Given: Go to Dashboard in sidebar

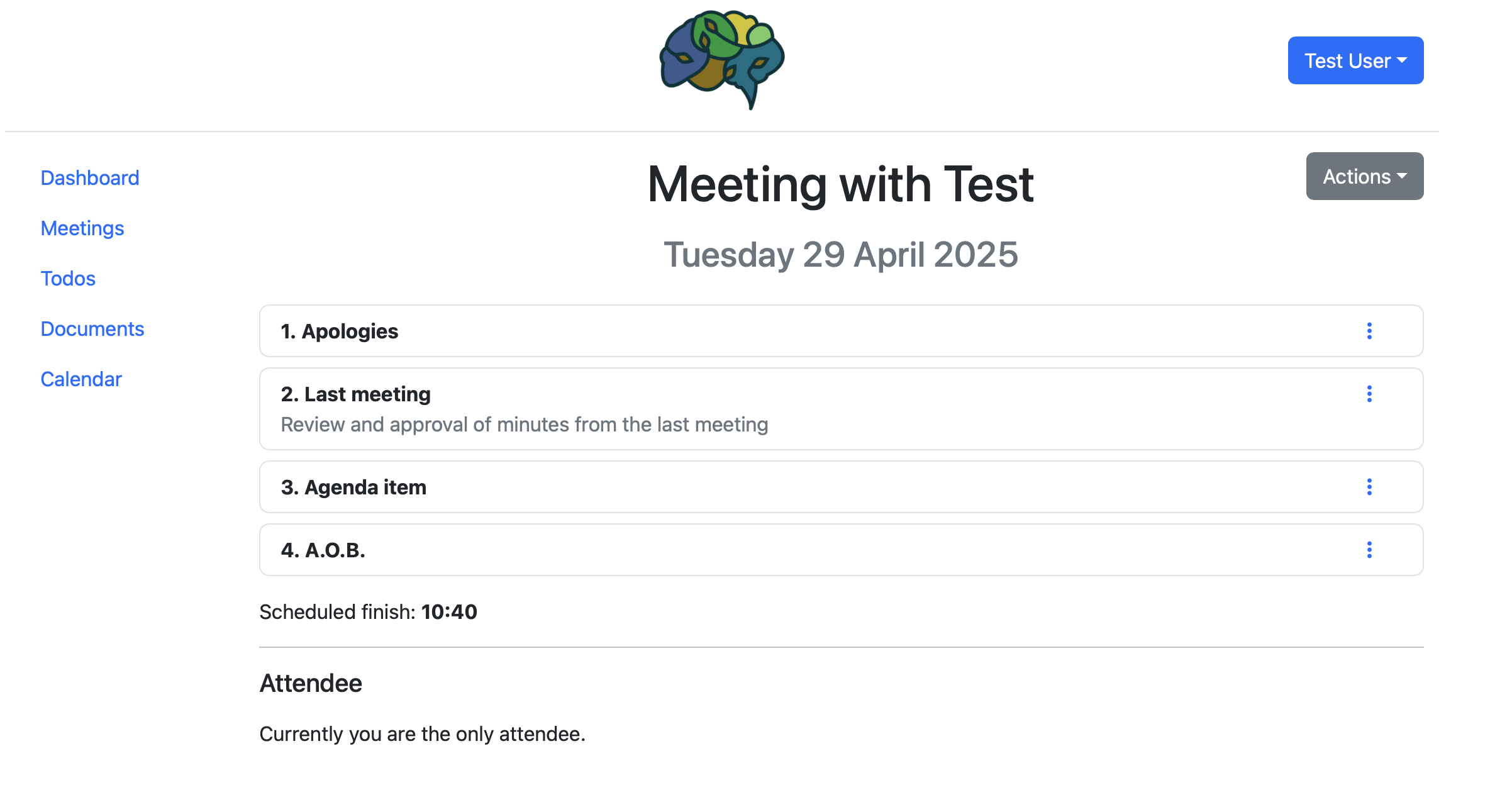Looking at the screenshot, I should [x=90, y=178].
